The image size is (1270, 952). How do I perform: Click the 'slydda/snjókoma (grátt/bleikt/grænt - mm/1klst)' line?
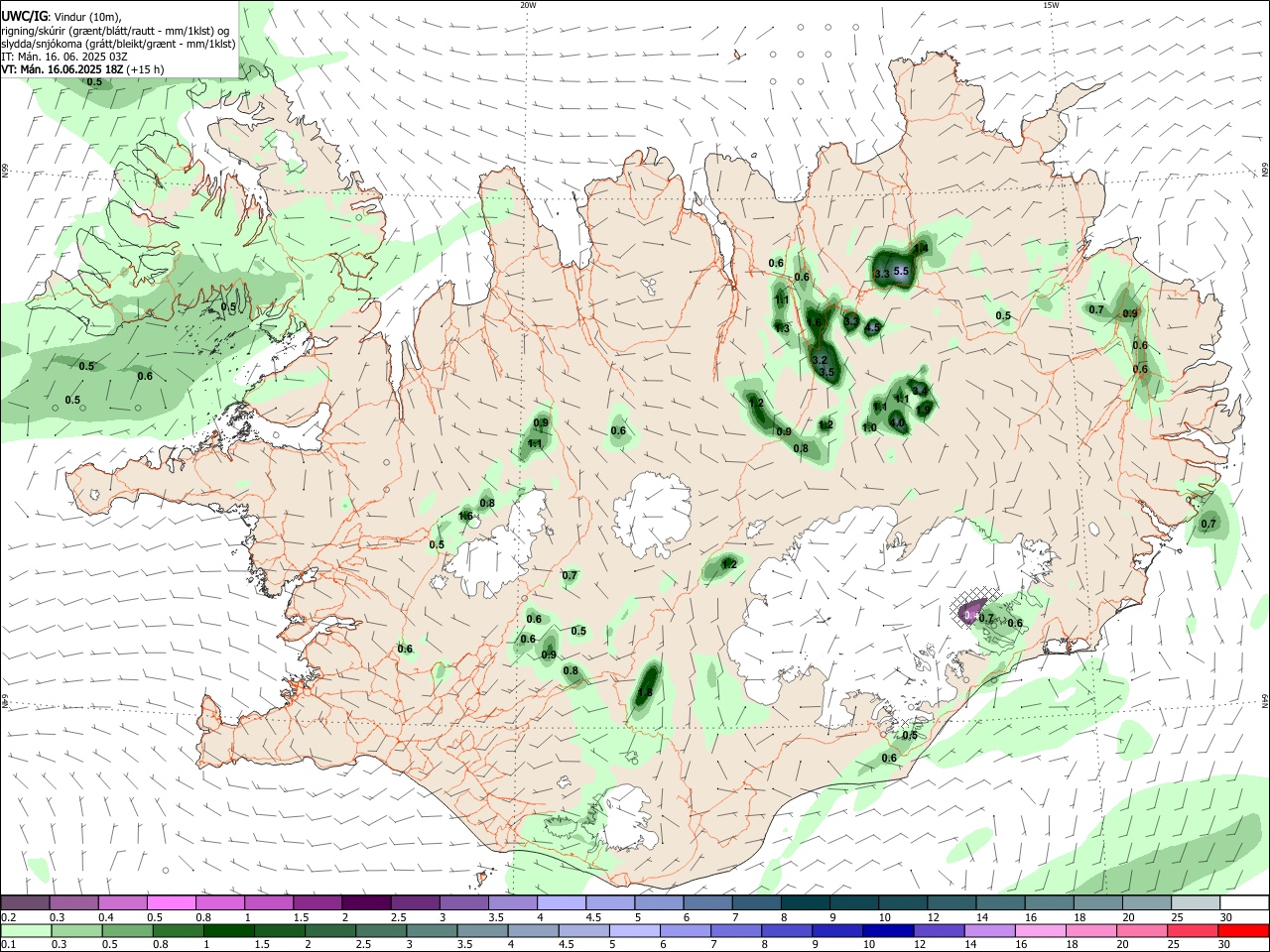118,44
